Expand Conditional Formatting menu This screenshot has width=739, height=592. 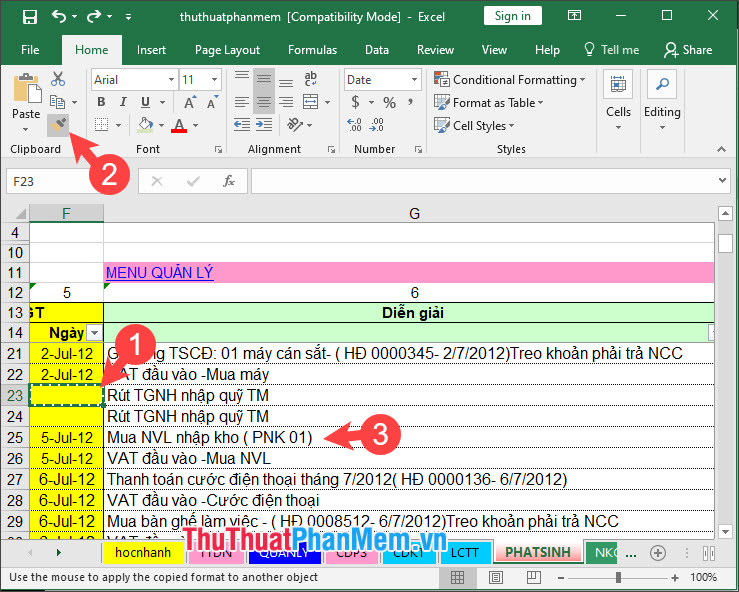509,80
